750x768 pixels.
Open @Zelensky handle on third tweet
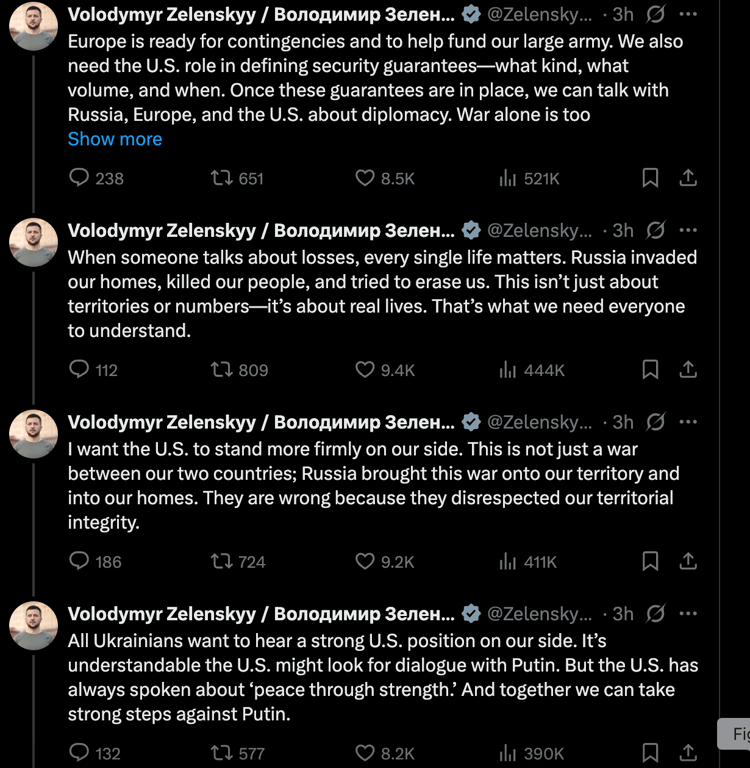point(539,422)
